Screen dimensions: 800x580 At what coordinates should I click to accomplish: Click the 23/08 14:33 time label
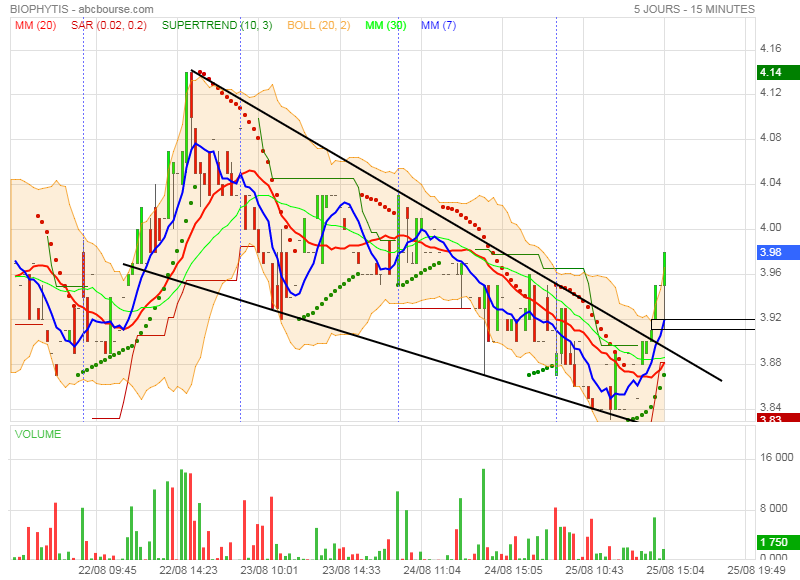[351, 570]
